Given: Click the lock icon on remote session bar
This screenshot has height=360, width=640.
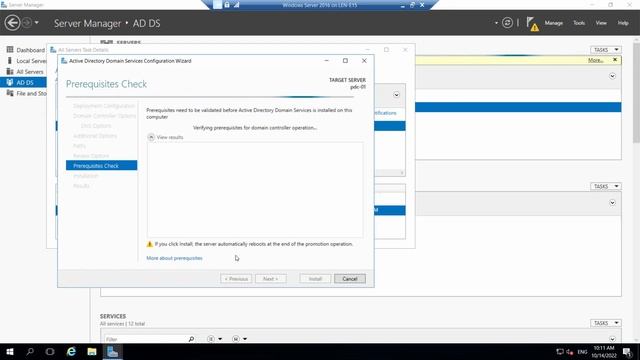Looking at the screenshot, I should coord(227,5).
